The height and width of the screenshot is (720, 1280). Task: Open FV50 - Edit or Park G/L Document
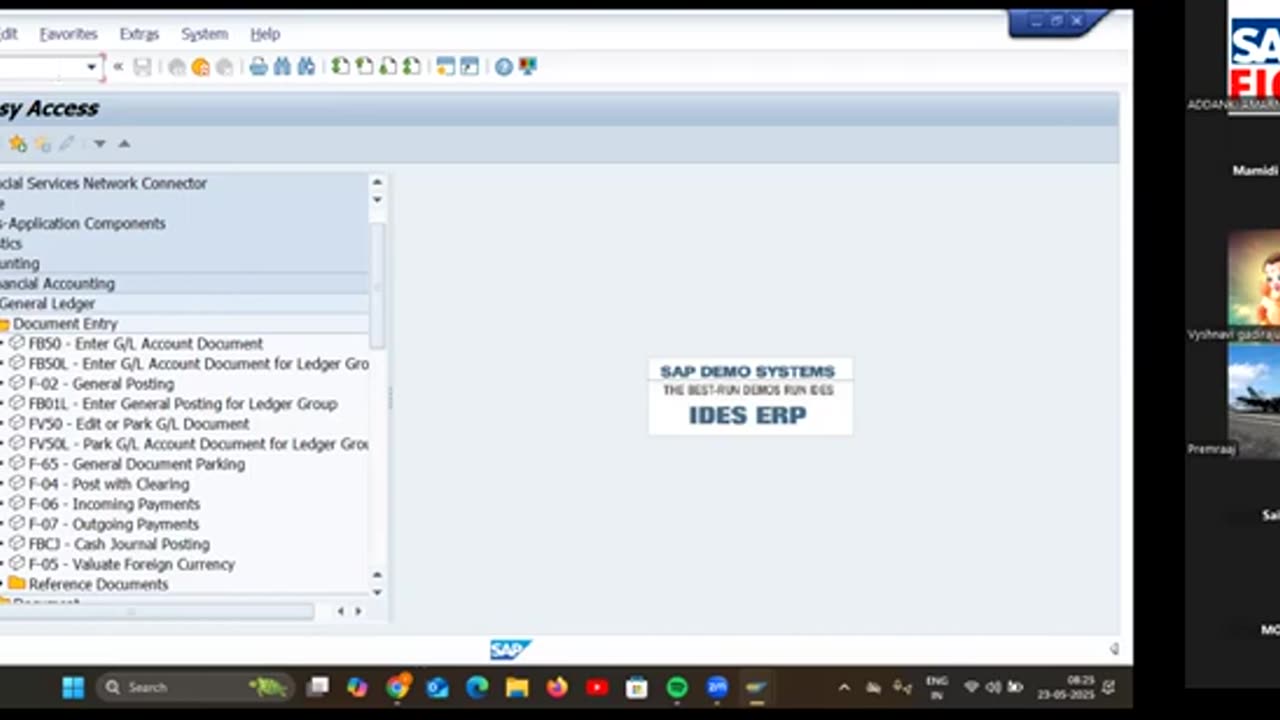coord(139,424)
